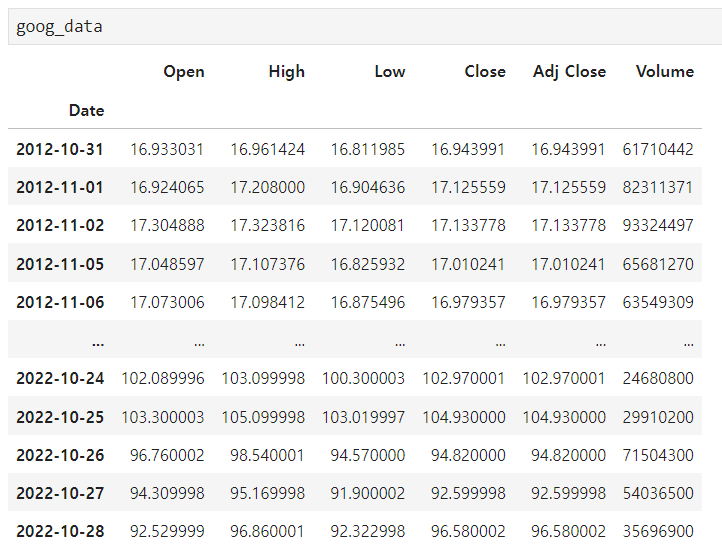The image size is (722, 557).
Task: Click Volume value 29910200
Action: pyautogui.click(x=658, y=417)
